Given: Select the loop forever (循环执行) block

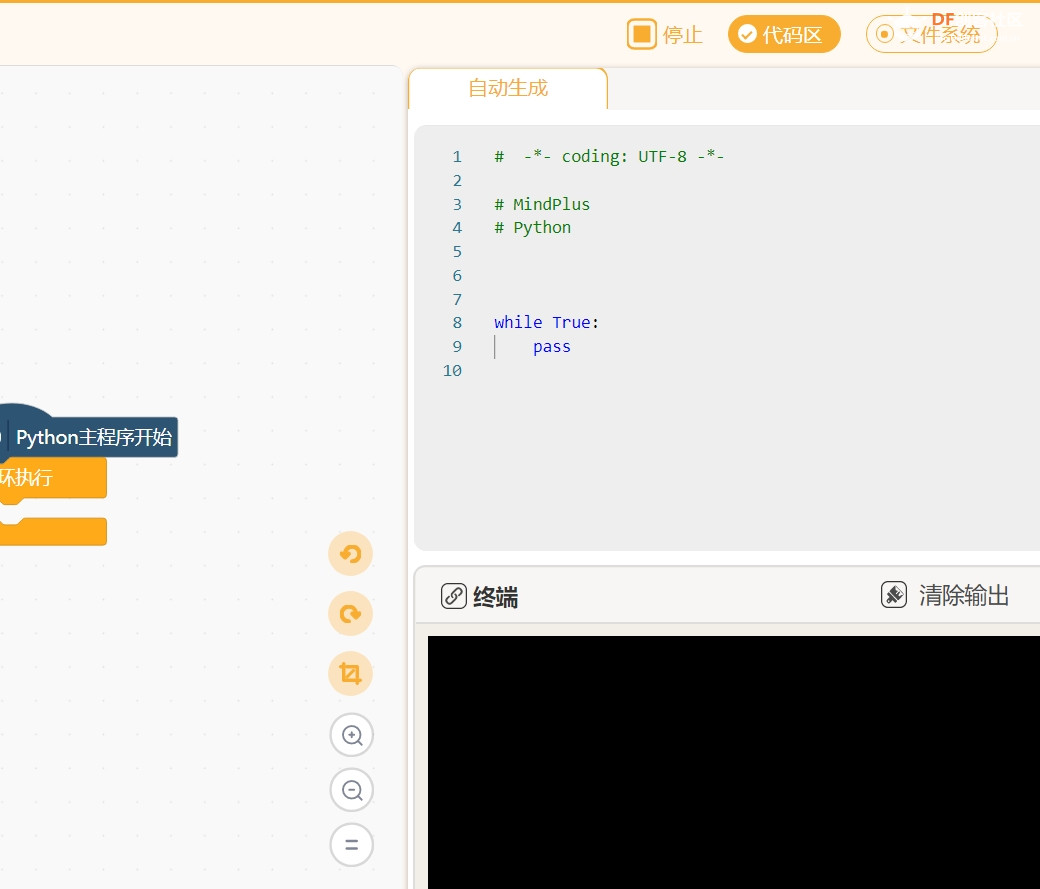Looking at the screenshot, I should click(x=53, y=478).
